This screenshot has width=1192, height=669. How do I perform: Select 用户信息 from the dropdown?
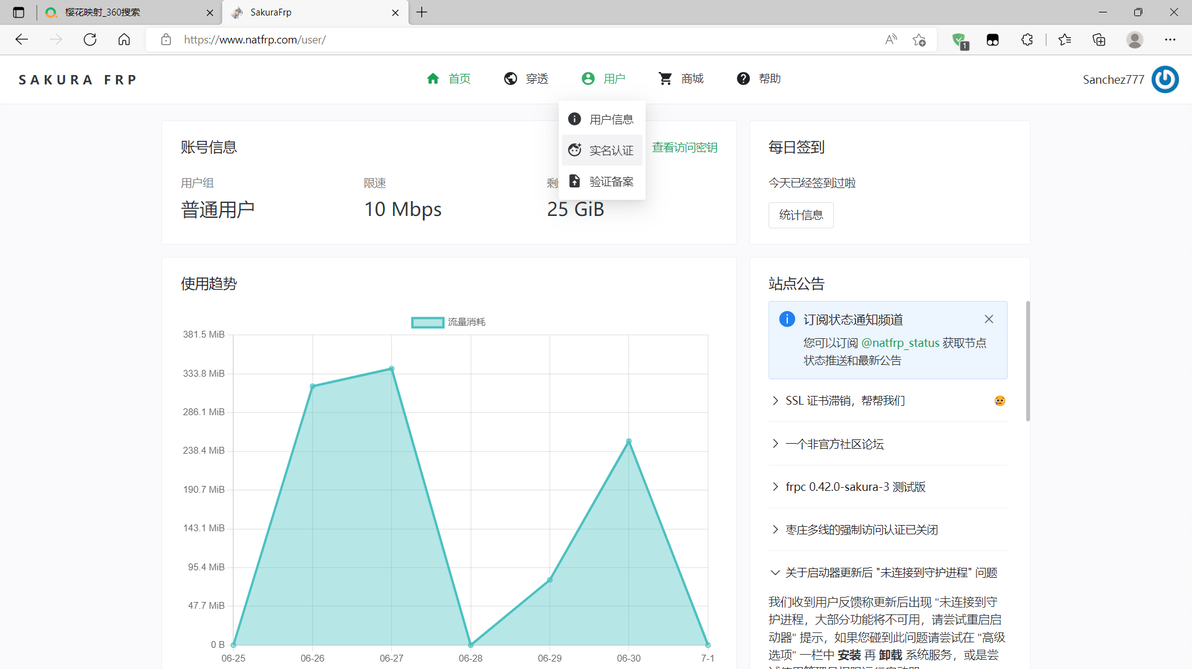(x=602, y=119)
